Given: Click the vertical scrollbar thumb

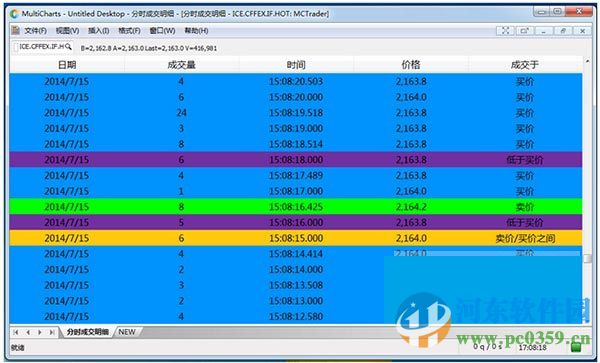Looking at the screenshot, I should 587,258.
